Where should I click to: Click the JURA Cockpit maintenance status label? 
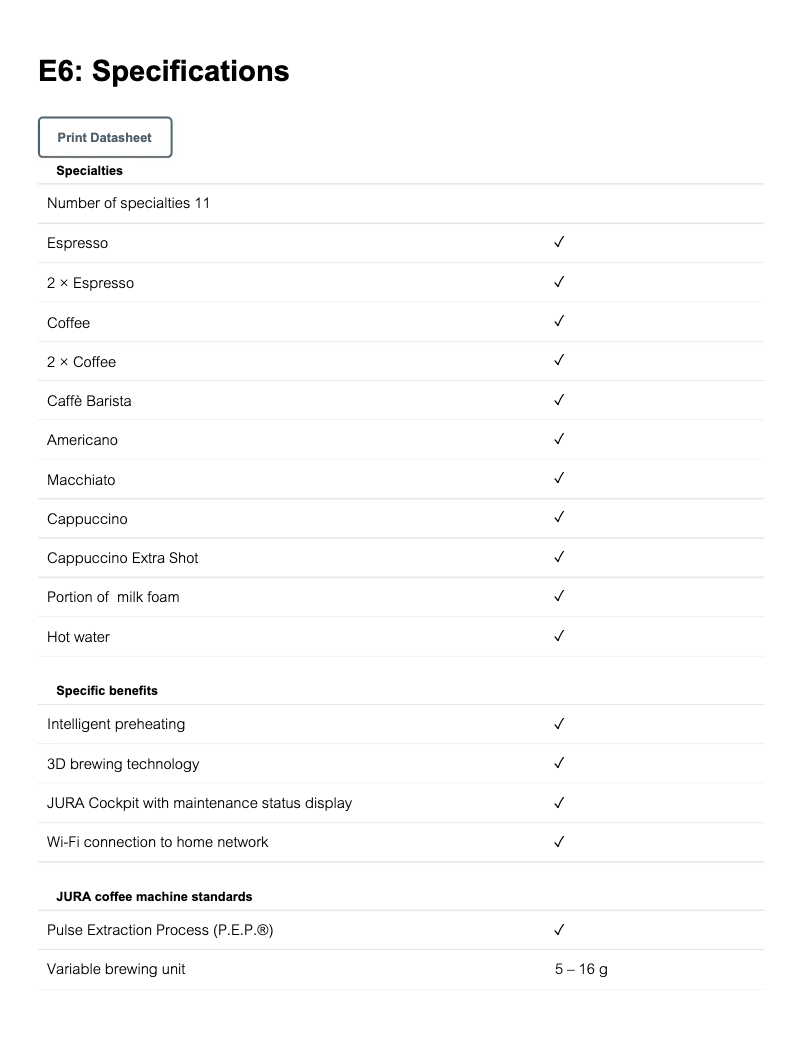pos(199,803)
